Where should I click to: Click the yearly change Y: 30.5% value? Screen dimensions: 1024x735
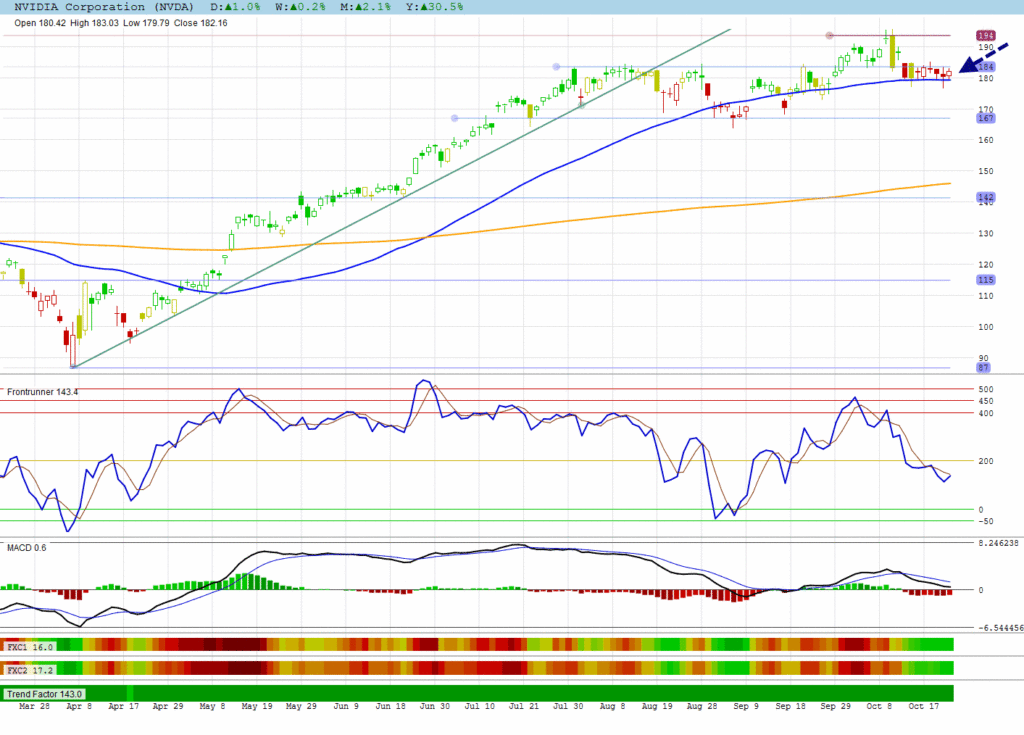[441, 6]
